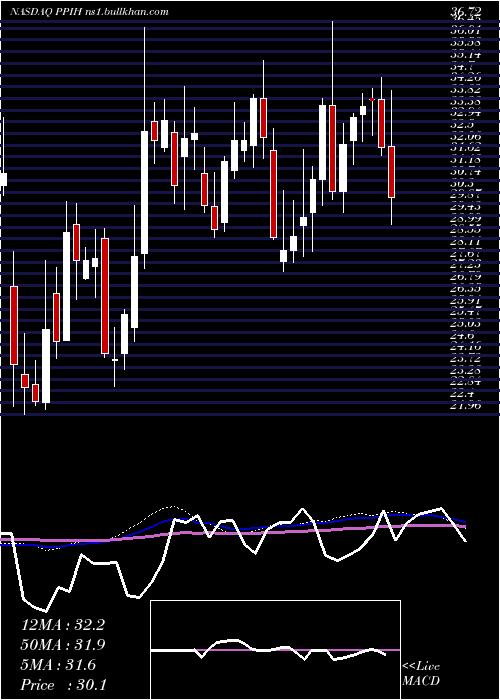This screenshot has width=500, height=700.
Task: Click the 23.72 price axis label
Action: (465, 359)
